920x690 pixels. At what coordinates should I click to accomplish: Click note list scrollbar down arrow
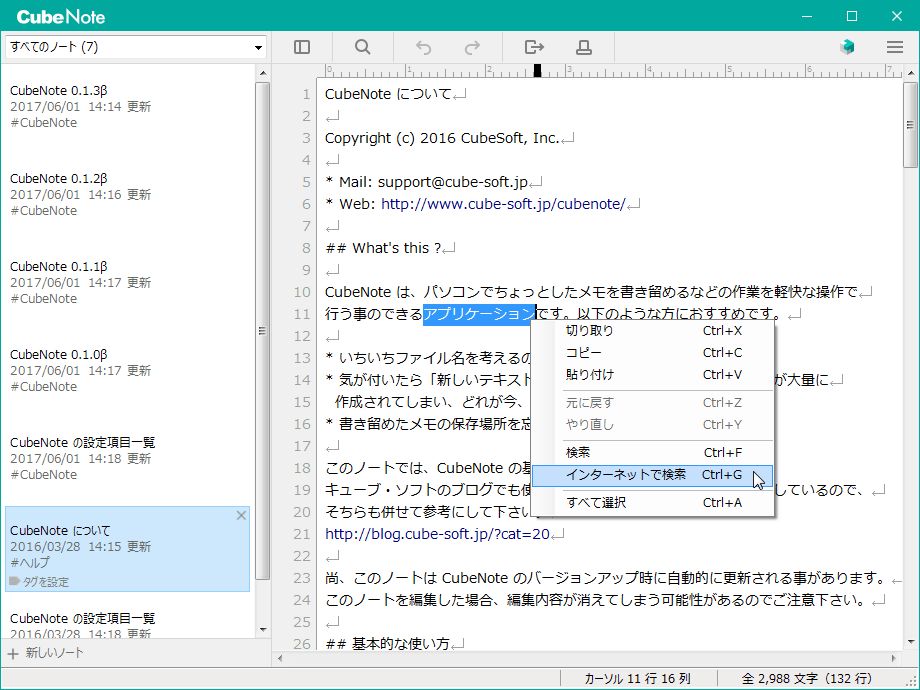(x=263, y=630)
